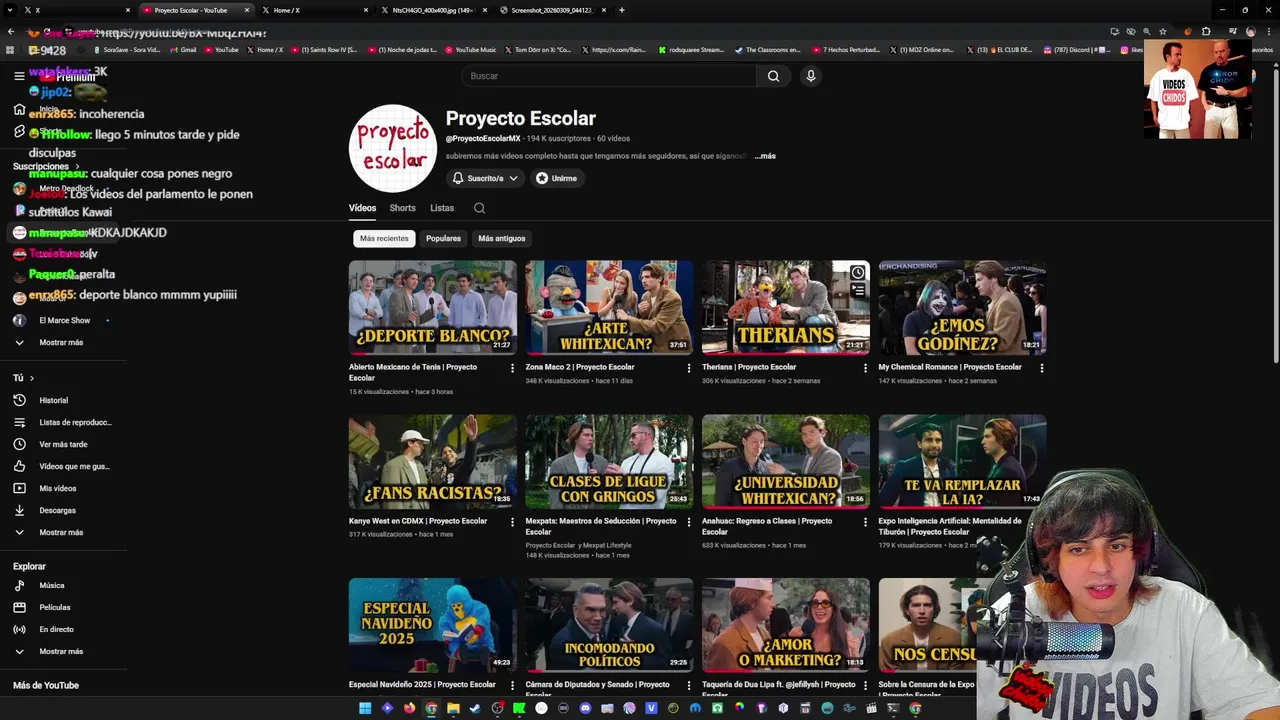Click the page vertical scrollbar
The width and height of the screenshot is (1280, 720).
[1275, 215]
